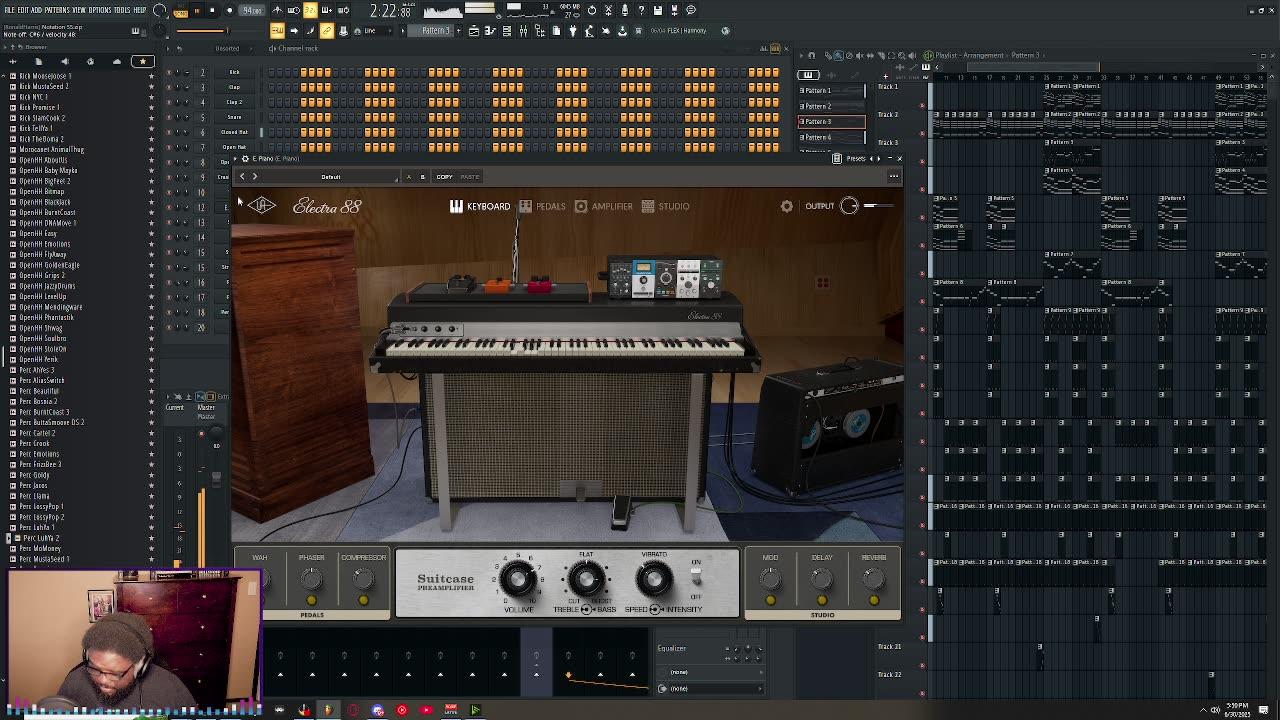Select OpenHH Easy sample in browser
This screenshot has width=1280, height=720.
(x=38, y=233)
